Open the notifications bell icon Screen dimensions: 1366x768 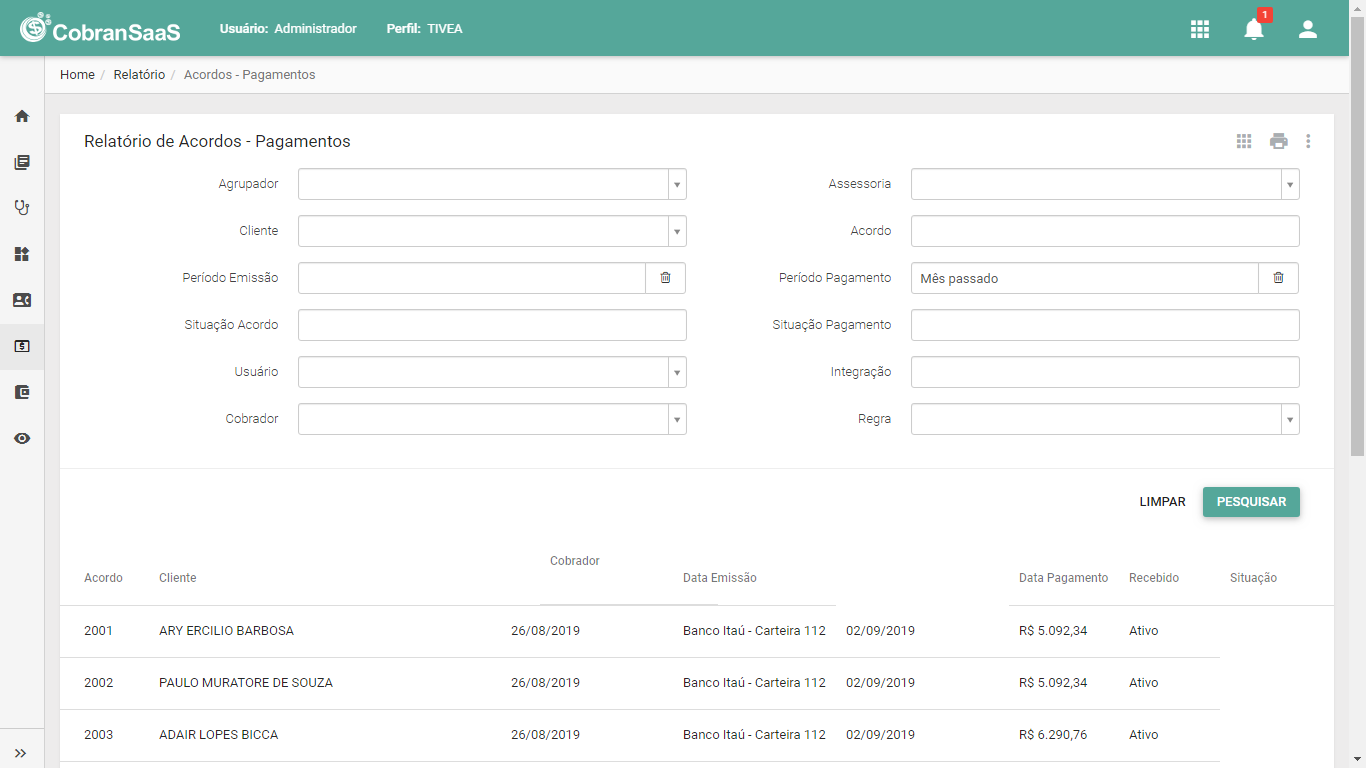[x=1254, y=29]
